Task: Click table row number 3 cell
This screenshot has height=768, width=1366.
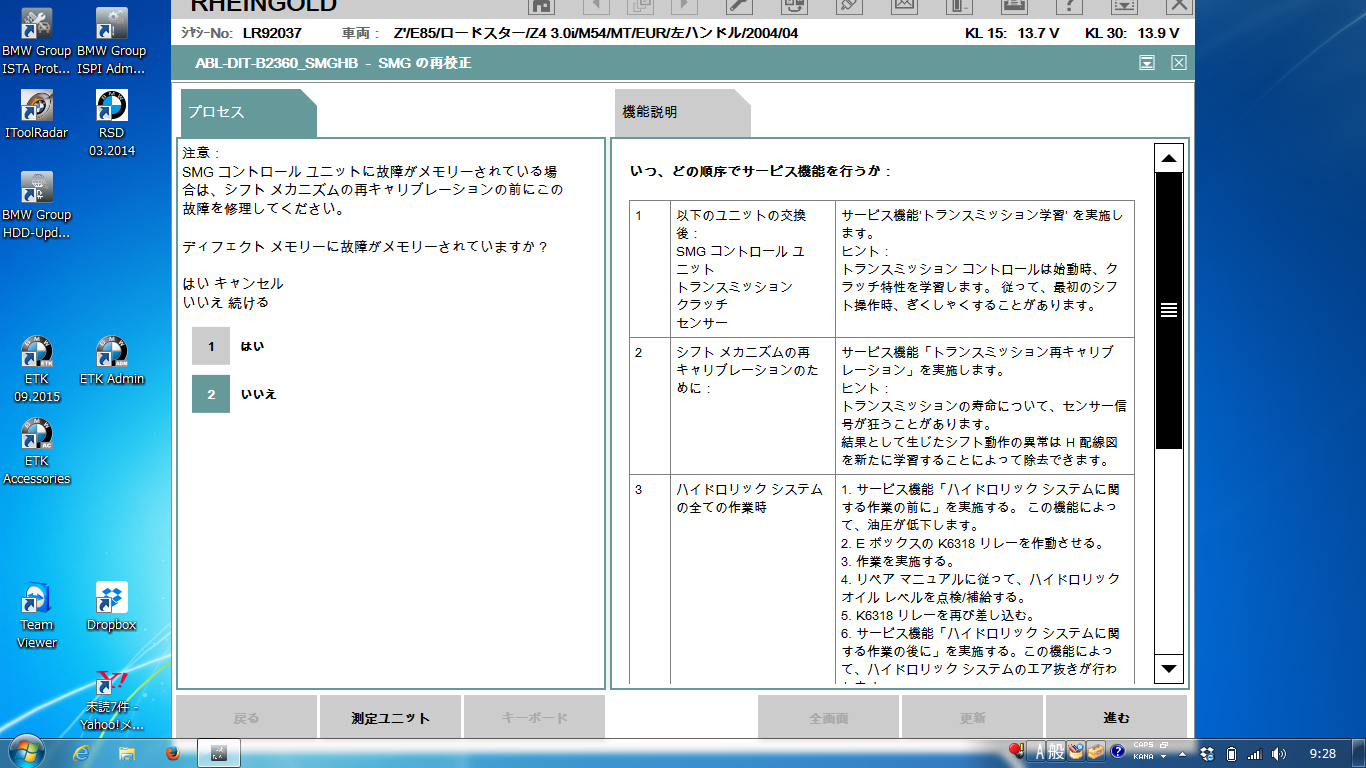Action: (650, 578)
